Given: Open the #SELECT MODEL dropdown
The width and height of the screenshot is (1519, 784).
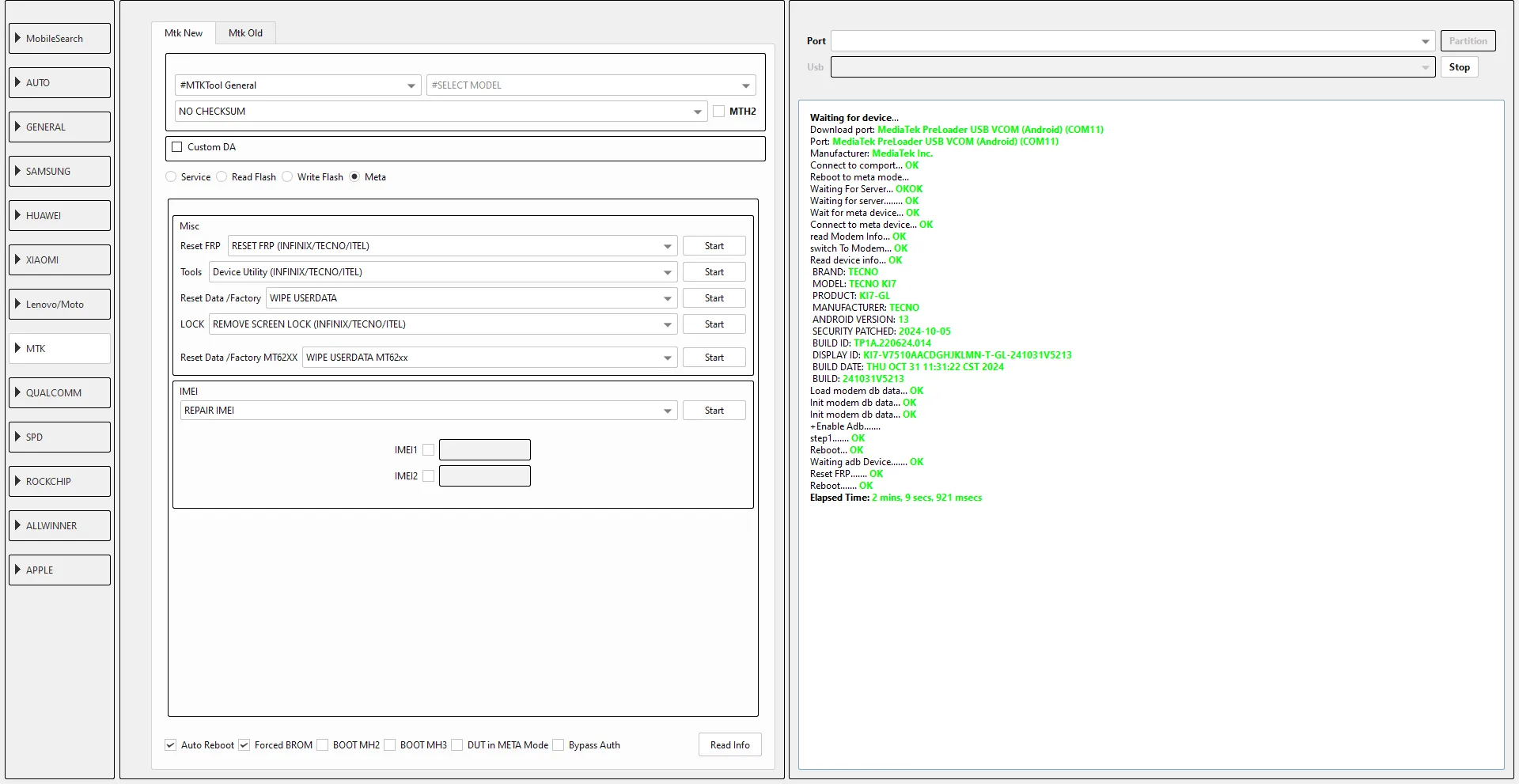Looking at the screenshot, I should click(590, 85).
